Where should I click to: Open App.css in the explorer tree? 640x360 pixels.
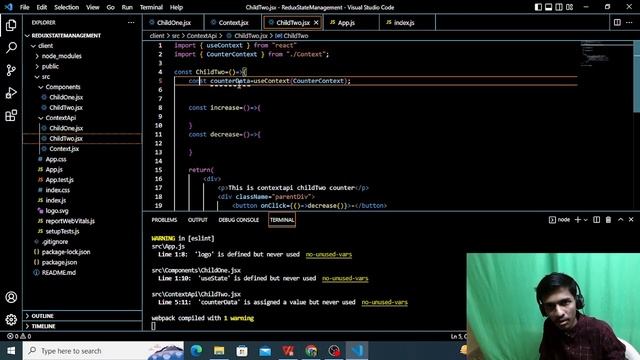click(56, 159)
